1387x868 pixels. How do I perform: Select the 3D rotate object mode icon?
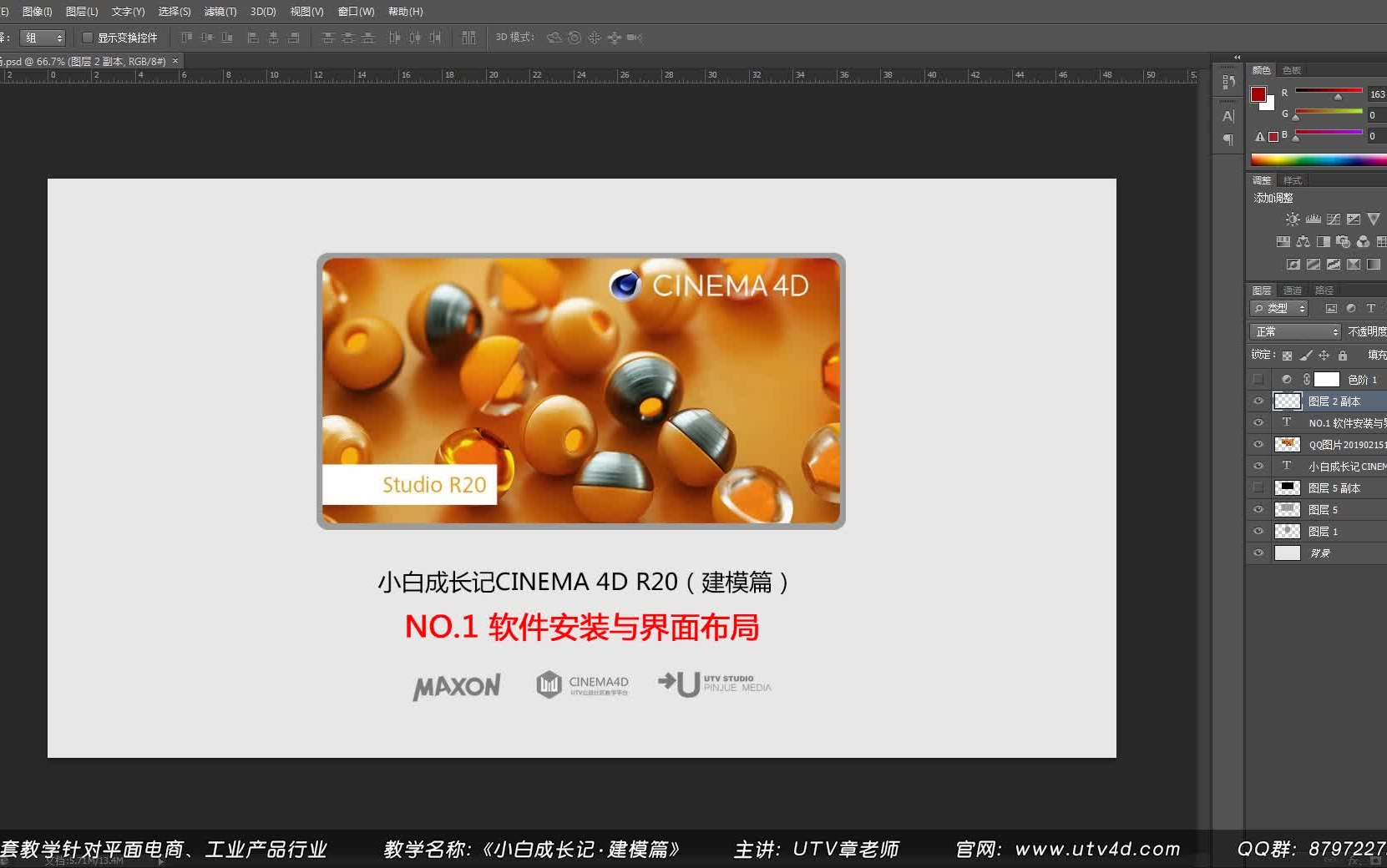[x=554, y=38]
